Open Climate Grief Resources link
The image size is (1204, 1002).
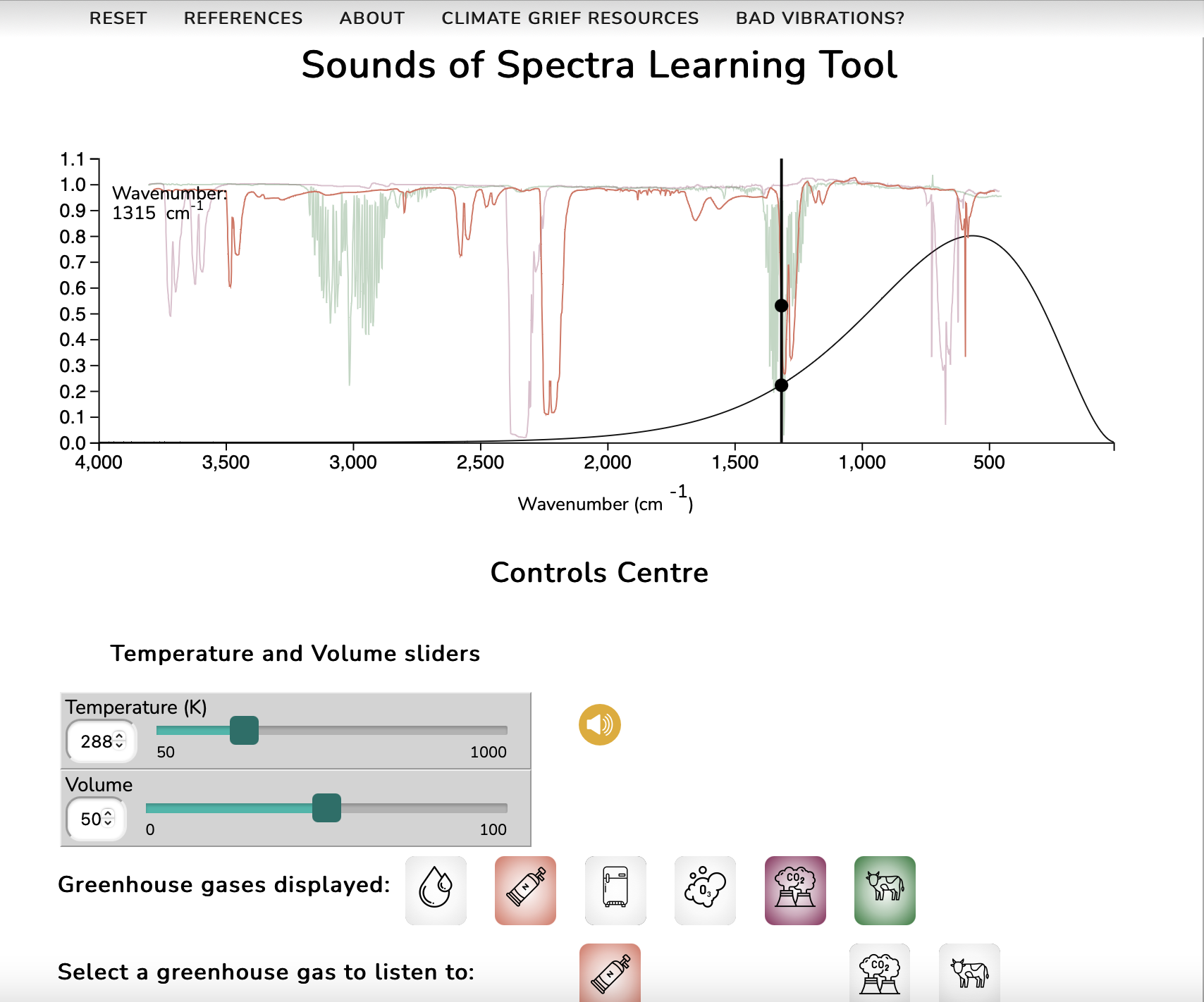pos(570,18)
